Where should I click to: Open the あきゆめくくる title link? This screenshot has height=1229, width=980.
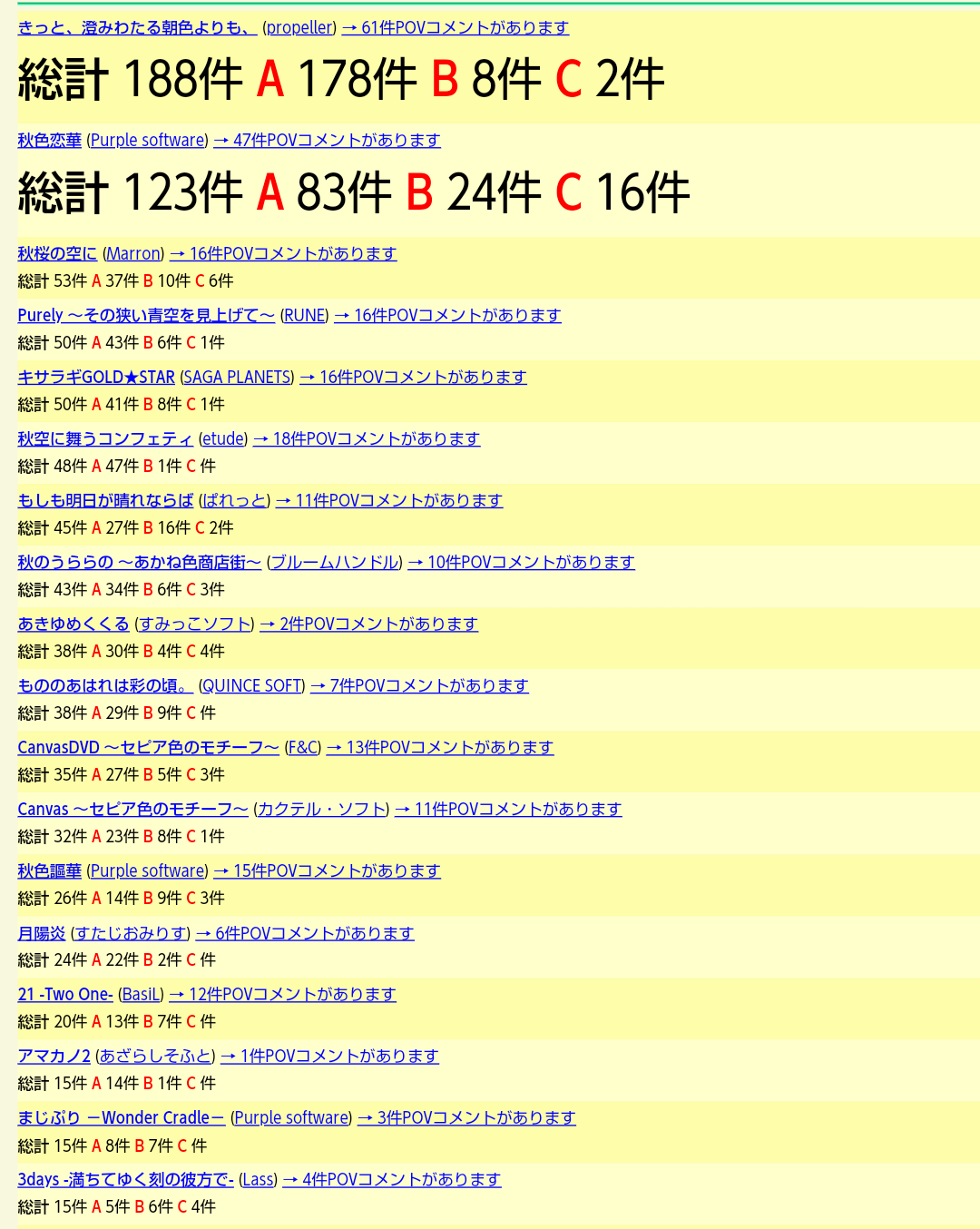pyautogui.click(x=73, y=624)
